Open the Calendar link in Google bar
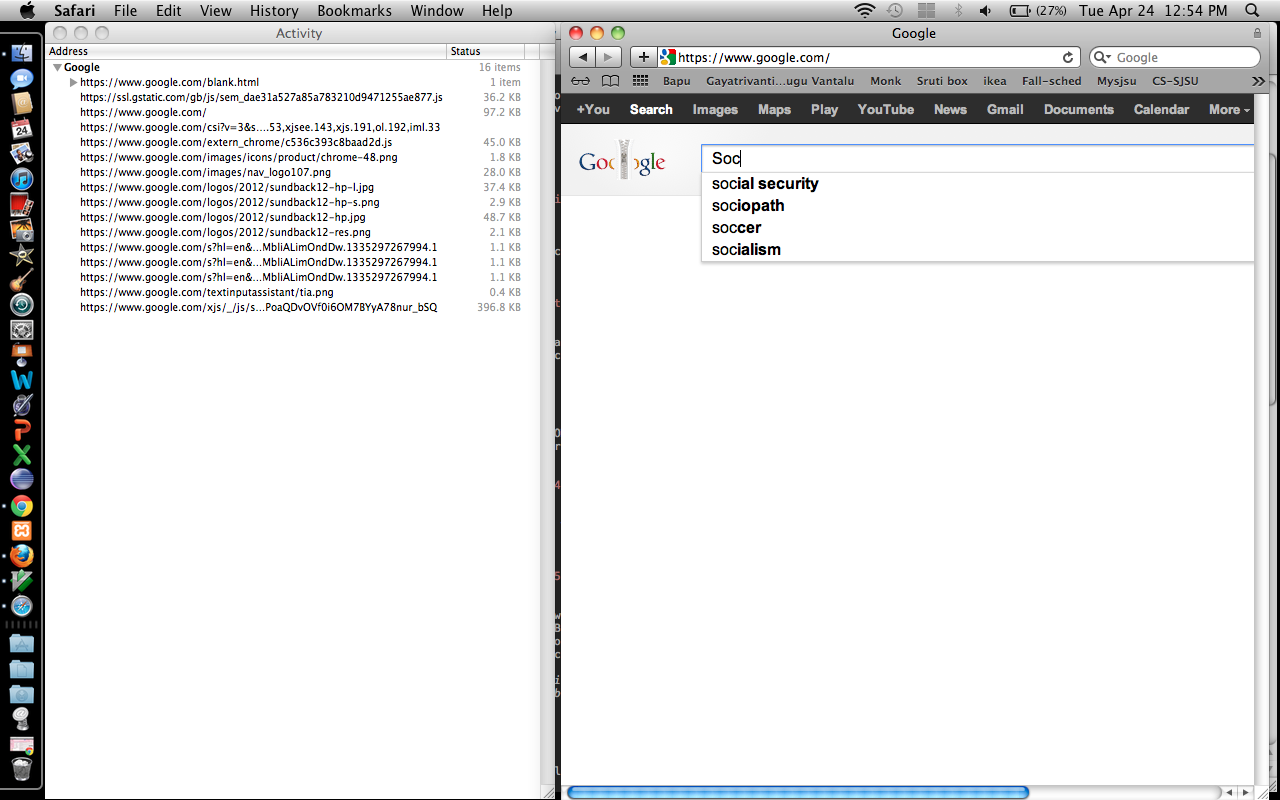 pos(1161,109)
